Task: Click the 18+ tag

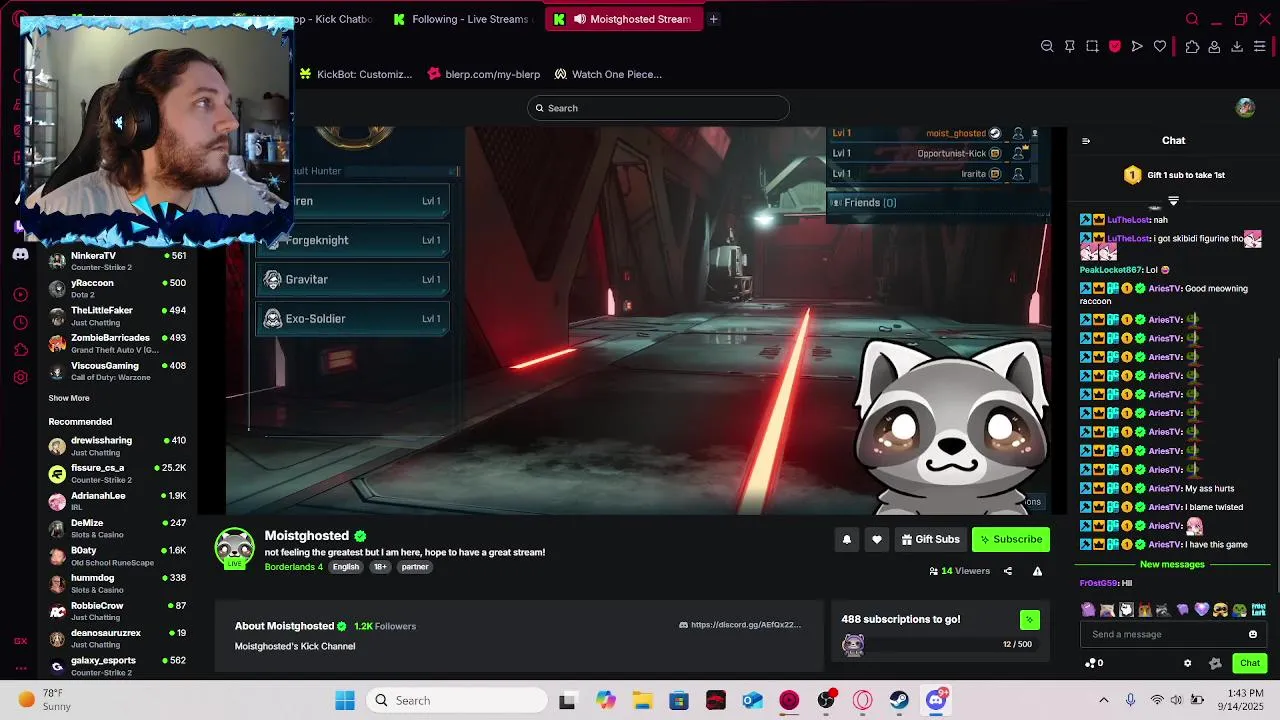Action: [x=380, y=567]
